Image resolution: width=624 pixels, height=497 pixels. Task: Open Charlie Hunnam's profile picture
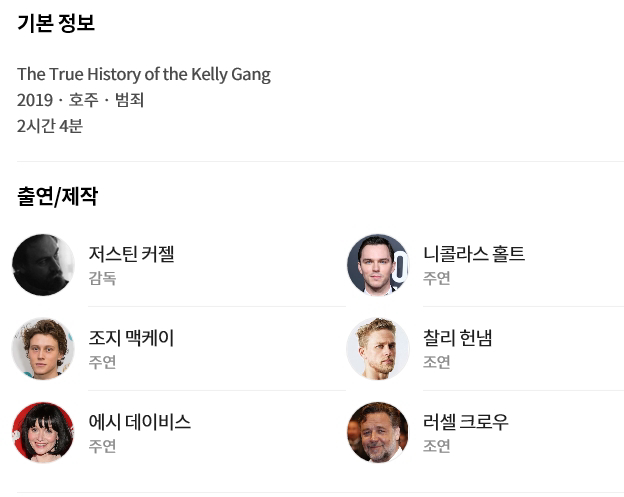point(377,349)
